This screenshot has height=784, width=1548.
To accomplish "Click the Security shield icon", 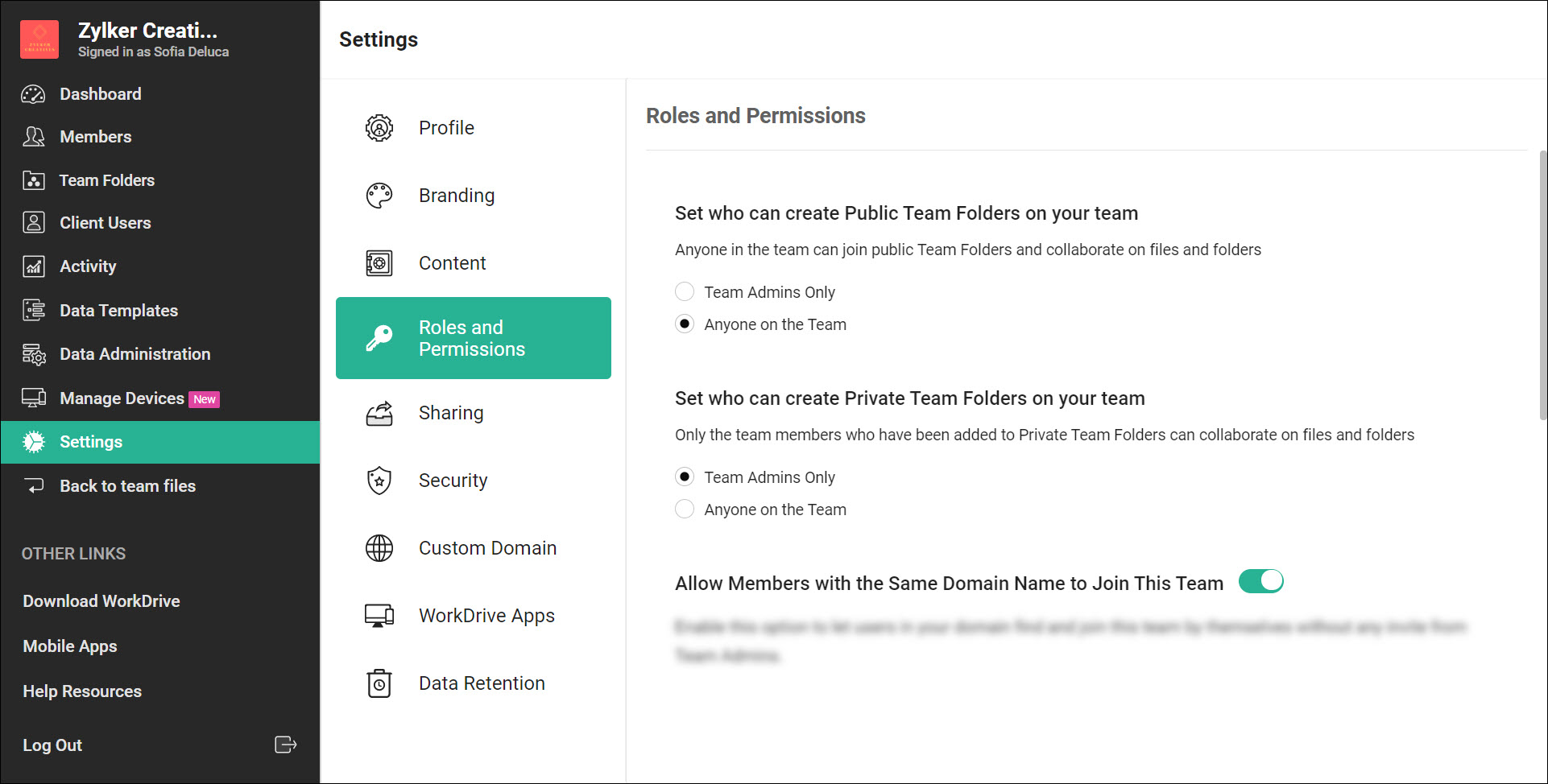I will 379,481.
